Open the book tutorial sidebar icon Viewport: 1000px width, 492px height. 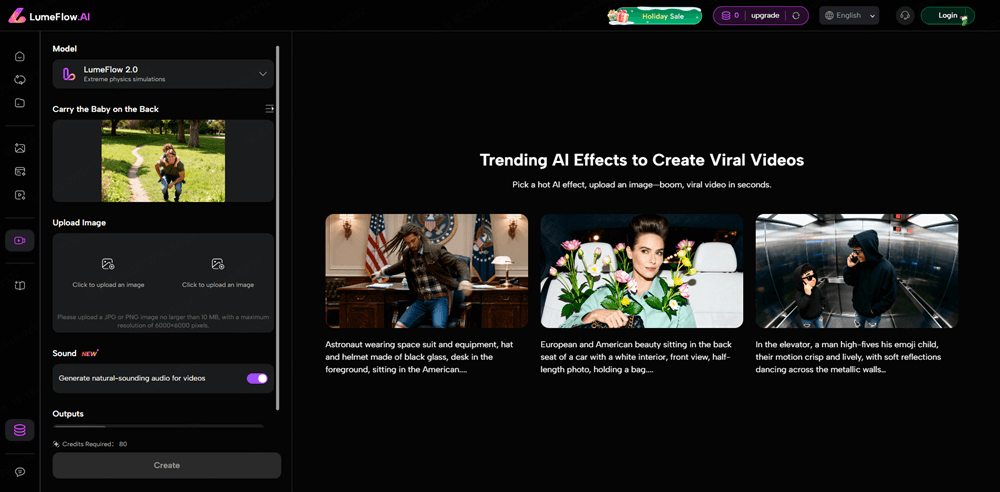click(x=20, y=285)
